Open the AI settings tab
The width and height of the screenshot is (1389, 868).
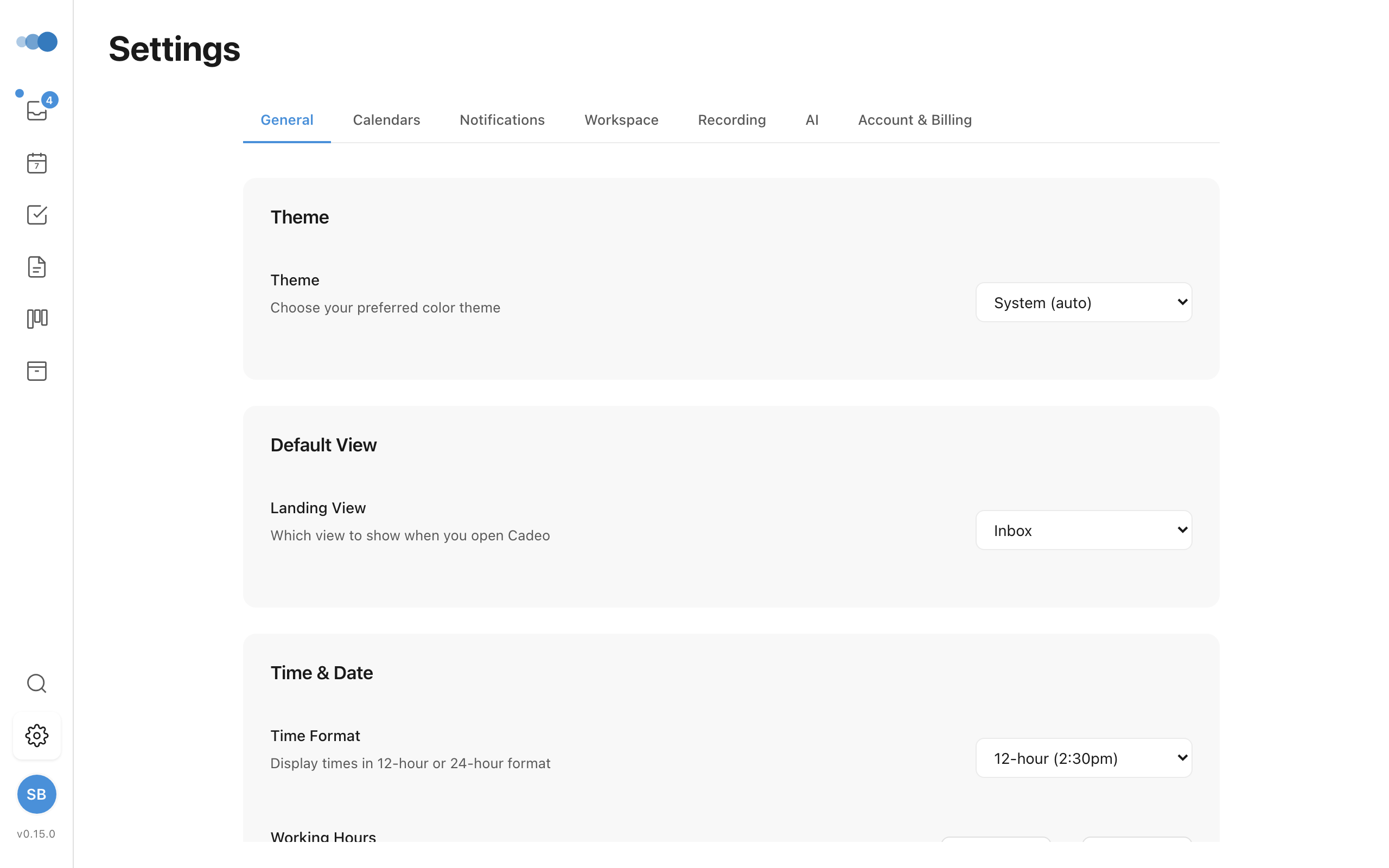[812, 120]
